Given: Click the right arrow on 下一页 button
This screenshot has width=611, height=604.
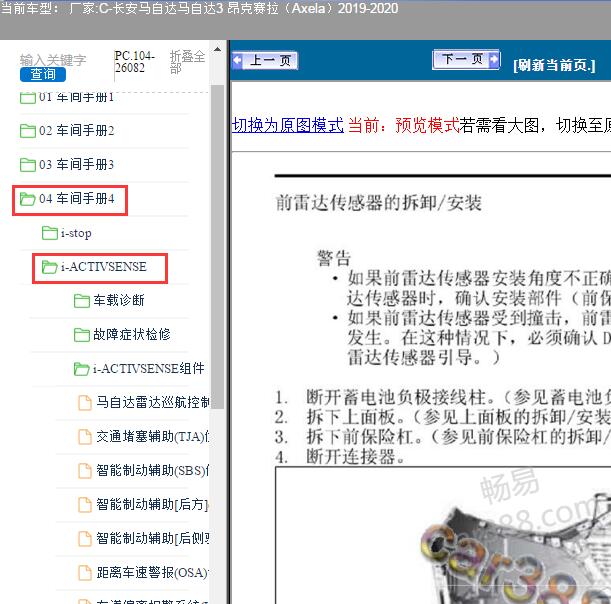Looking at the screenshot, I should 494,59.
